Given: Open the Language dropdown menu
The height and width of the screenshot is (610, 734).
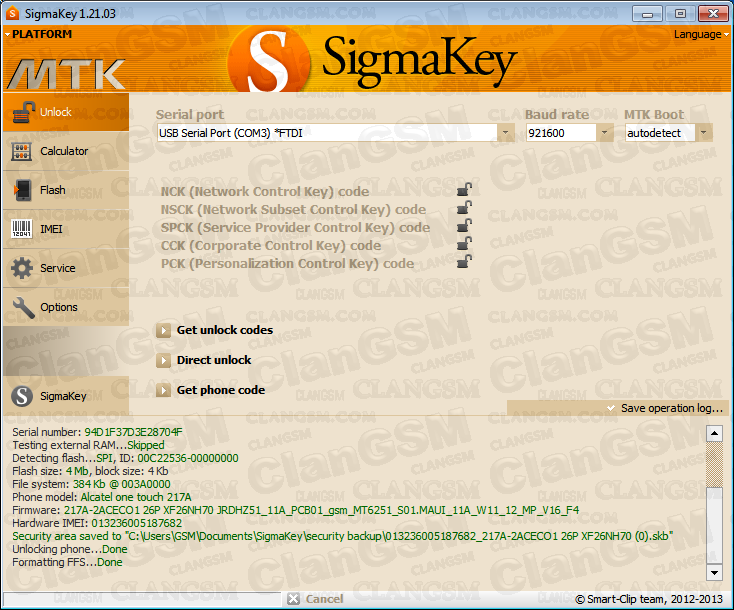Looking at the screenshot, I should [x=701, y=34].
